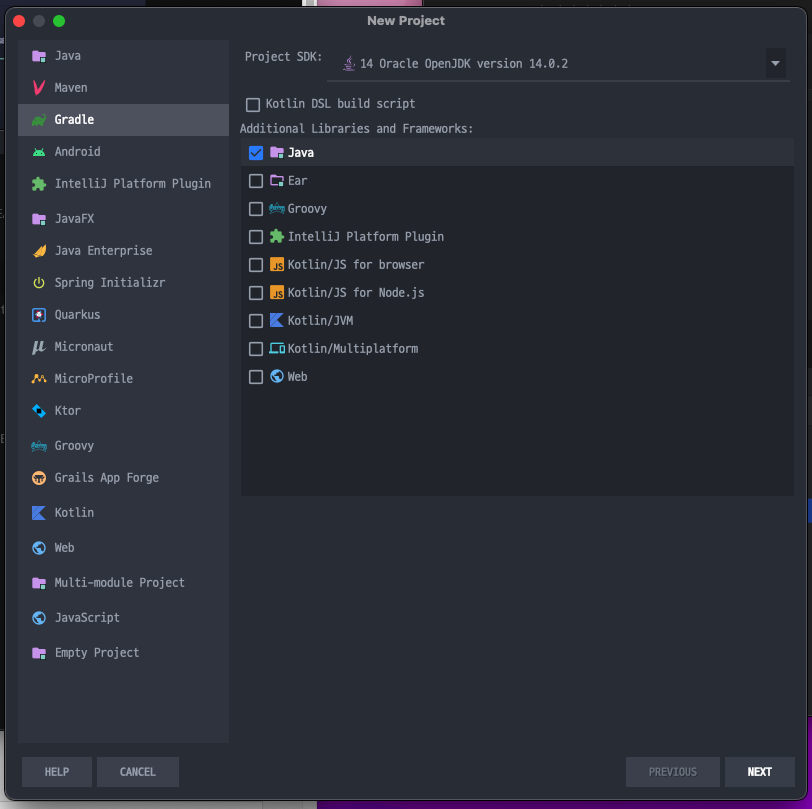
Task: Select the Groovy row label in frameworks list
Action: point(307,209)
